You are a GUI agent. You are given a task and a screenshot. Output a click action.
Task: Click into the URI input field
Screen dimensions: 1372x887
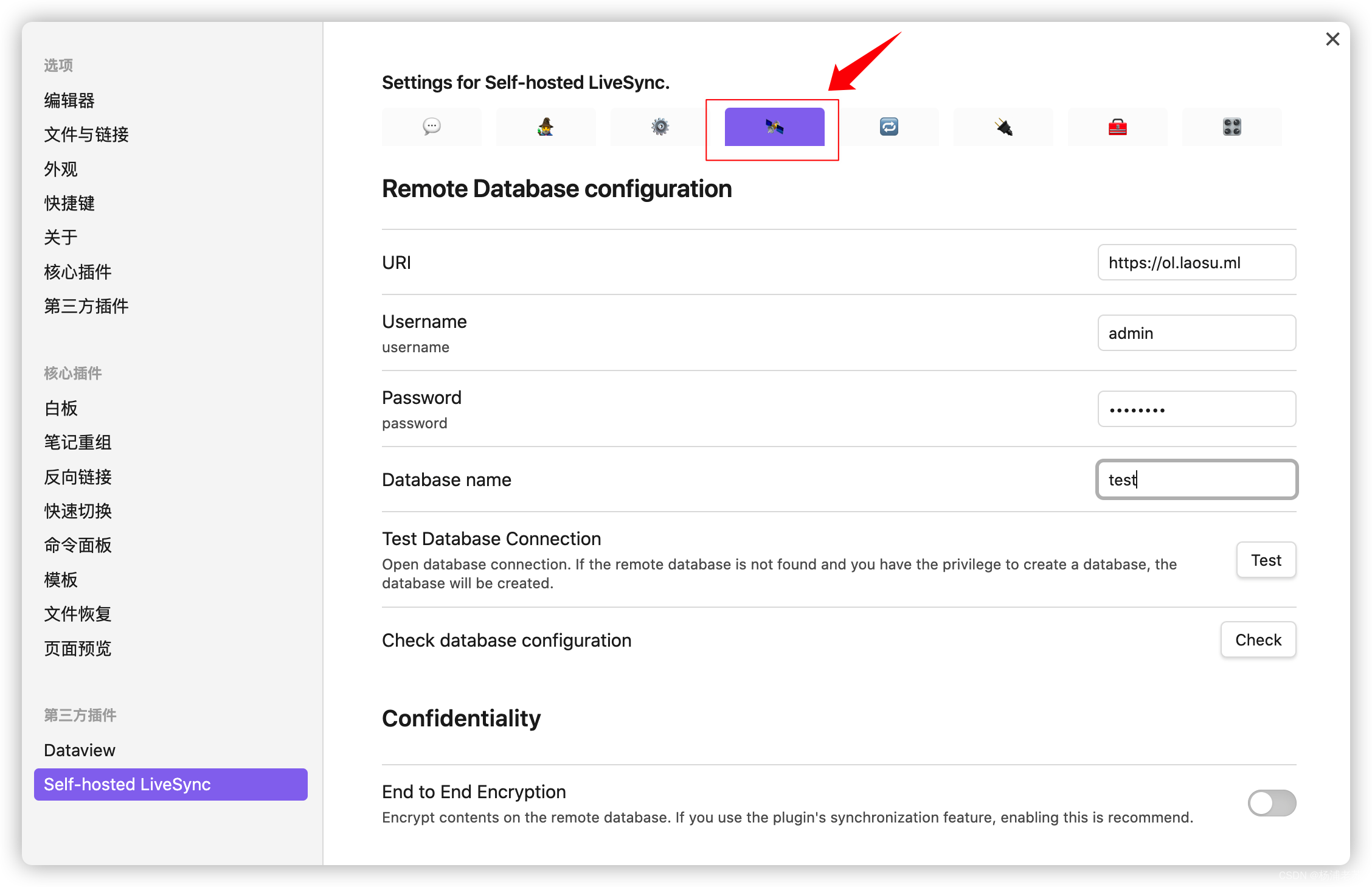(1196, 263)
